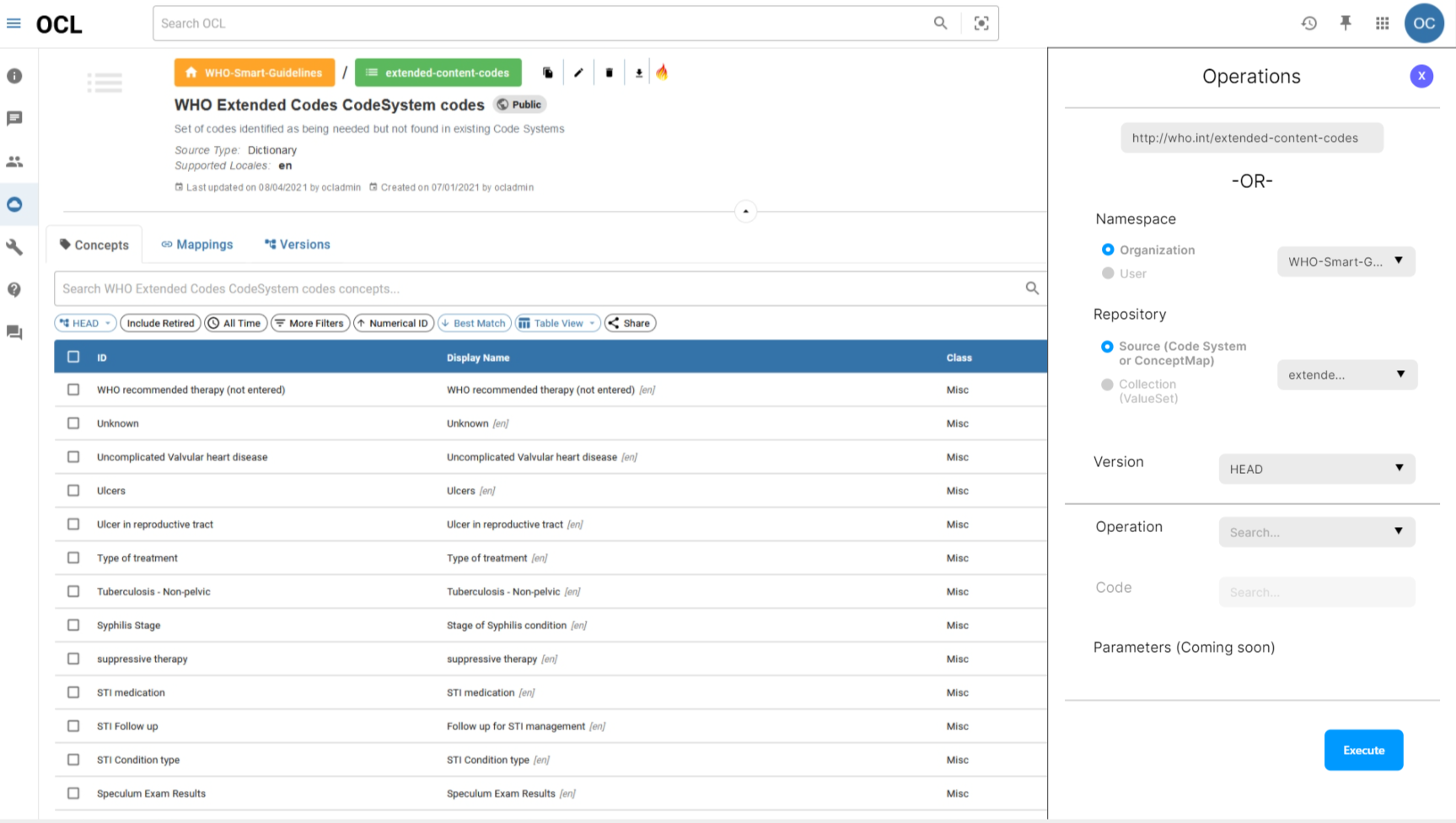Click the Share filter chip
Image resolution: width=1456 pixels, height=823 pixels.
pyautogui.click(x=630, y=323)
